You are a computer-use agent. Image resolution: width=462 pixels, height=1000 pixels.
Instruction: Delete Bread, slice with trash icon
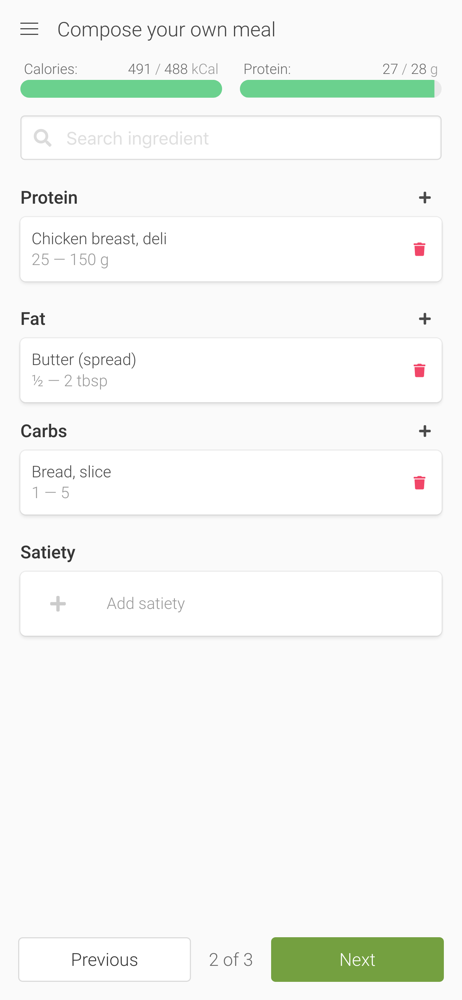(x=419, y=483)
